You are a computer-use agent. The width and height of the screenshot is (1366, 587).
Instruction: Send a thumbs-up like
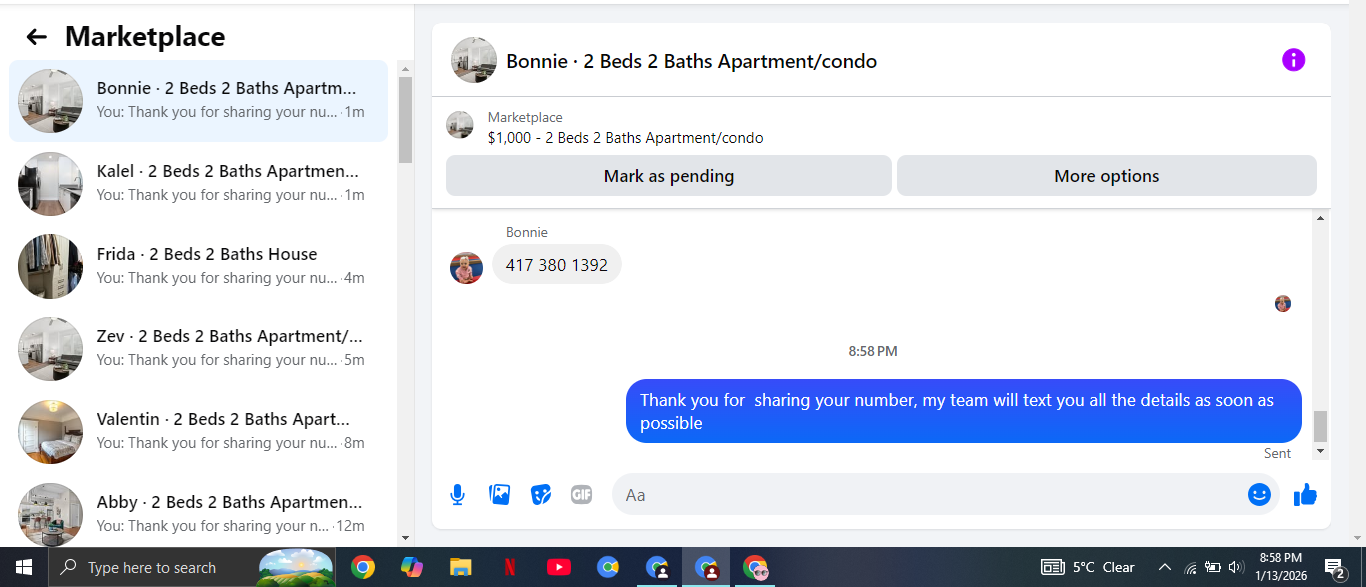click(1305, 494)
